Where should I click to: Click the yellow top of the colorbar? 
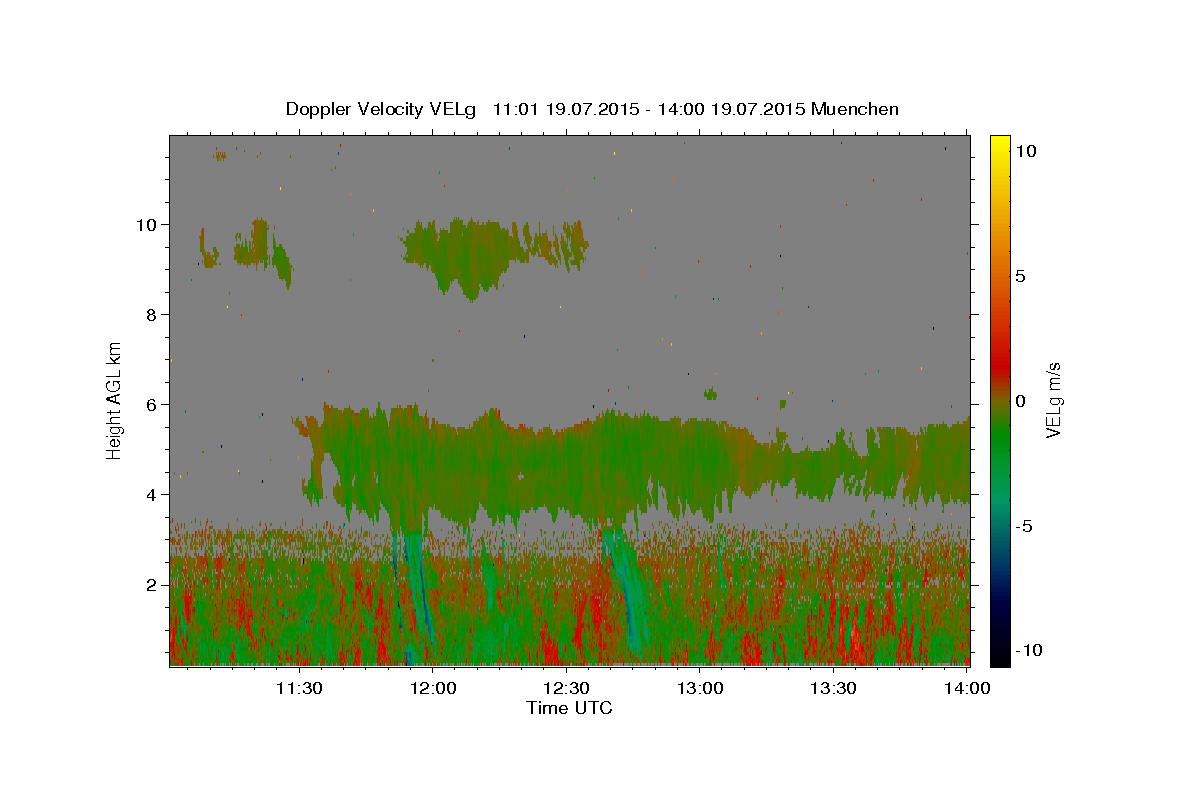(999, 145)
